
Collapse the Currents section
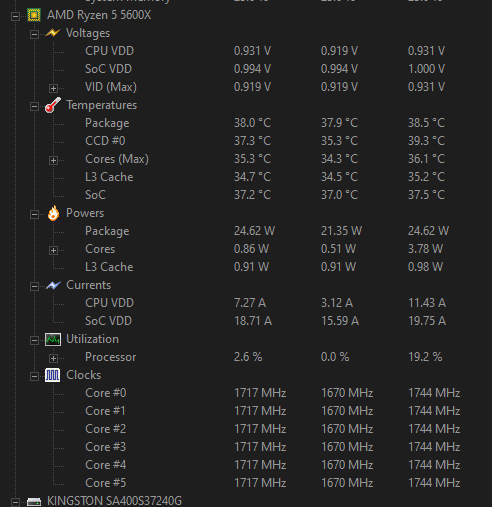click(x=34, y=286)
